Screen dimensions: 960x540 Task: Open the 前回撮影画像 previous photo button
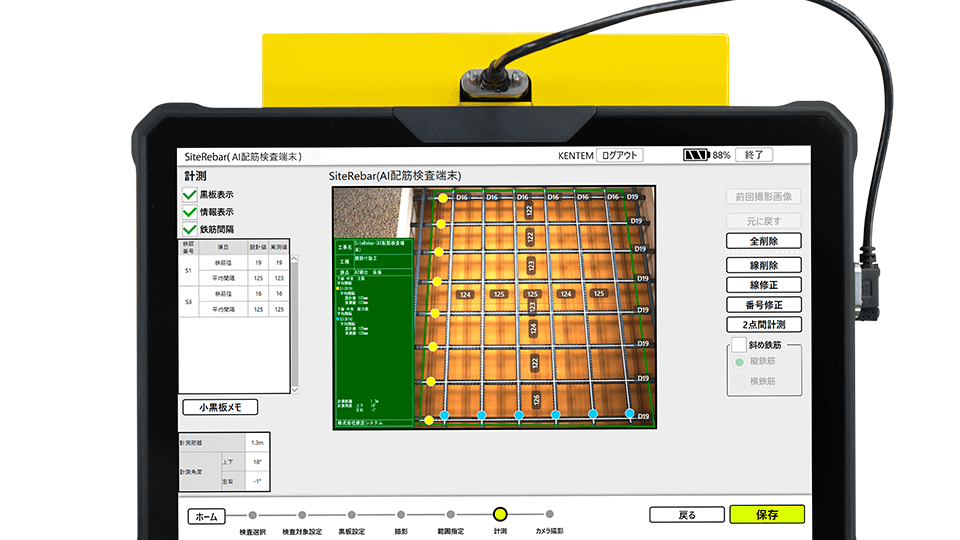(x=763, y=197)
